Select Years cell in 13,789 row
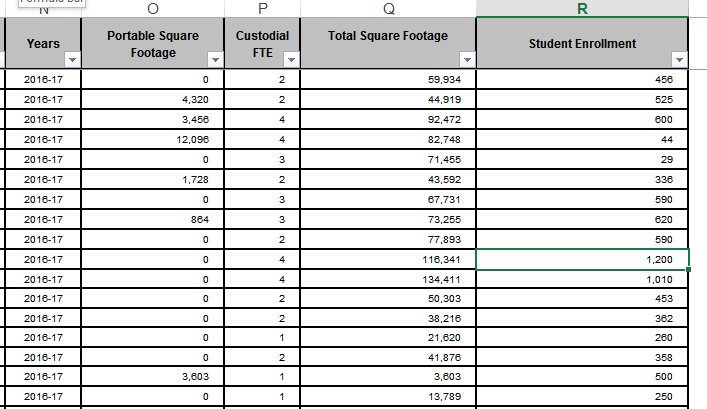The image size is (707, 409). 43,396
